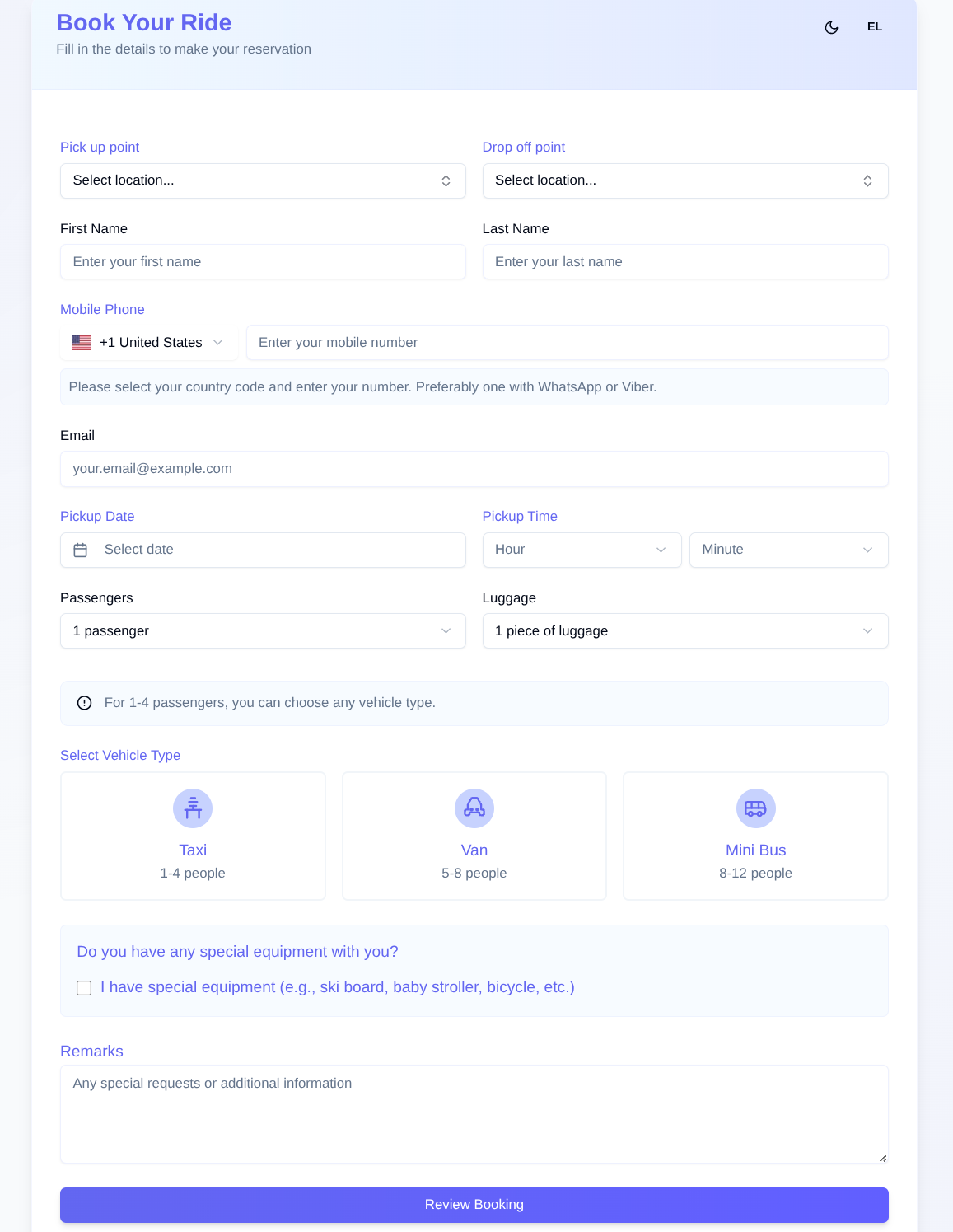The width and height of the screenshot is (953, 1232).
Task: Click the Remarks textarea resize handle
Action: point(882,1158)
